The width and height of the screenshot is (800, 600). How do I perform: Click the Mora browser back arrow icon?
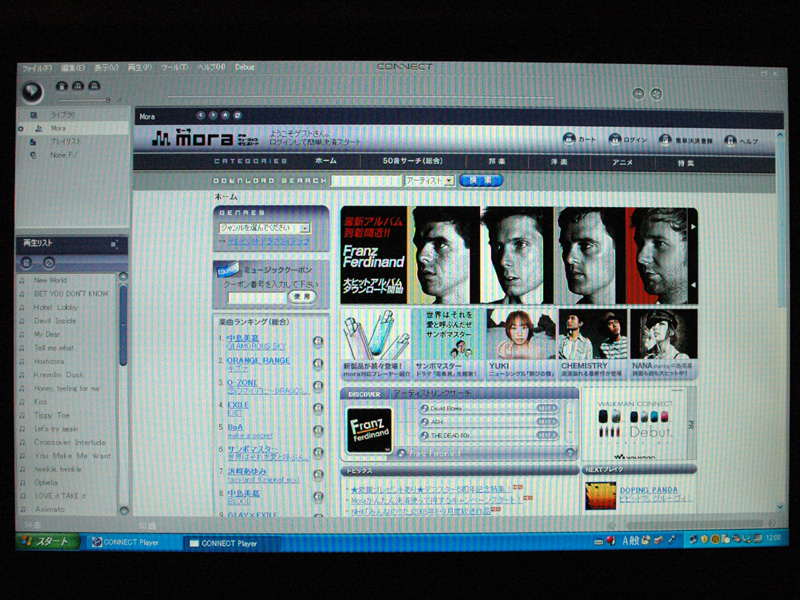tap(201, 115)
